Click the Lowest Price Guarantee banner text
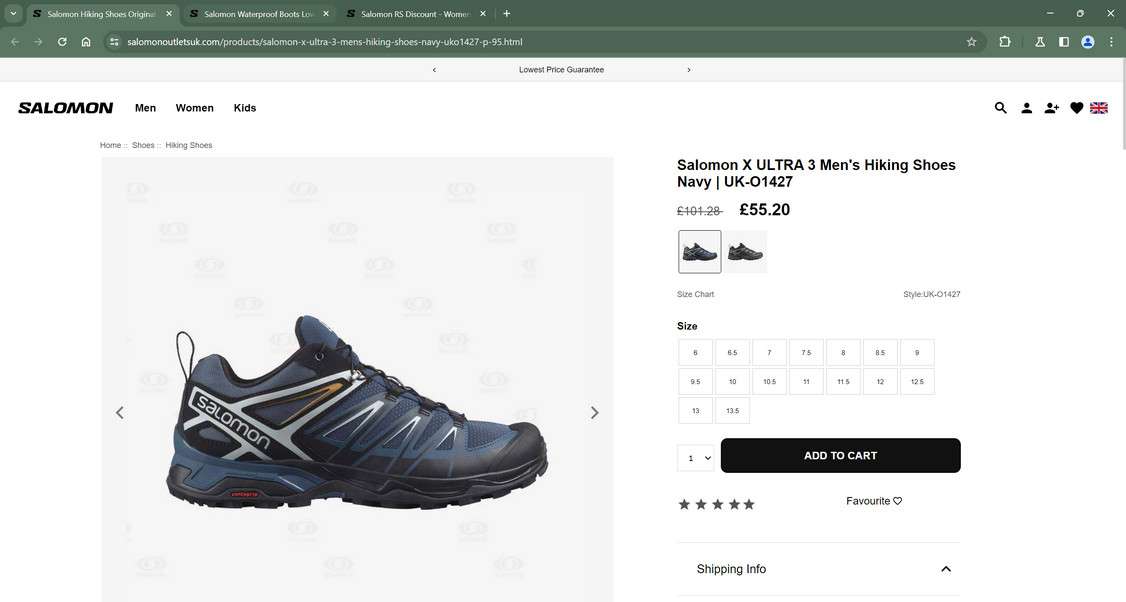The width and height of the screenshot is (1126, 602). [562, 70]
